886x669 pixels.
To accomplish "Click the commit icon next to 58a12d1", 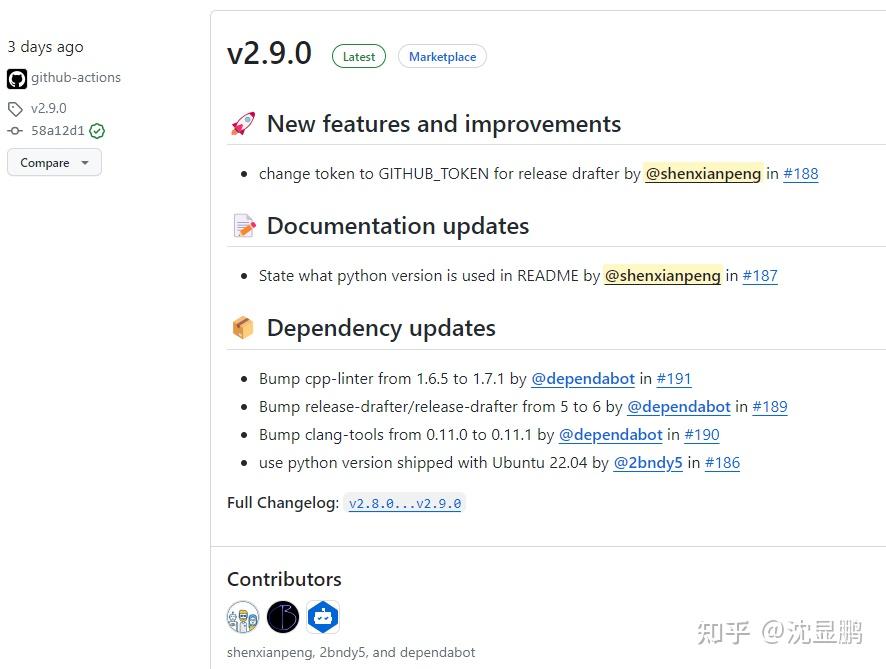I will coord(15,130).
